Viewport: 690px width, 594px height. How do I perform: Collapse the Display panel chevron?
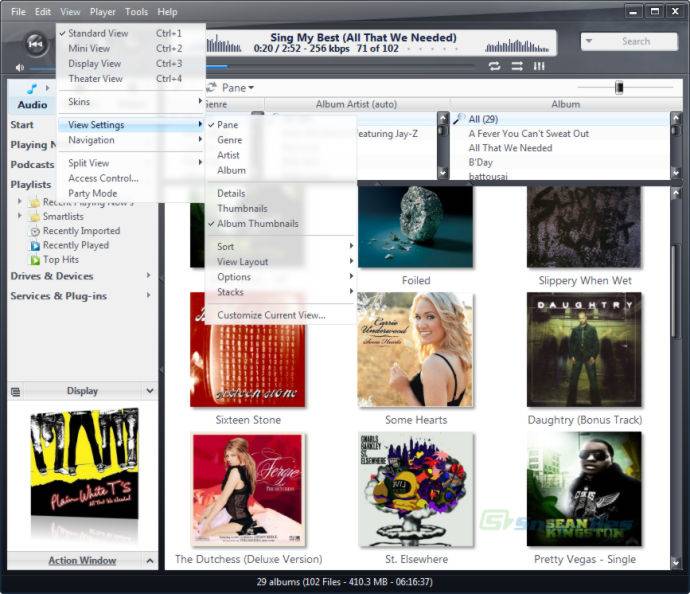pos(150,391)
